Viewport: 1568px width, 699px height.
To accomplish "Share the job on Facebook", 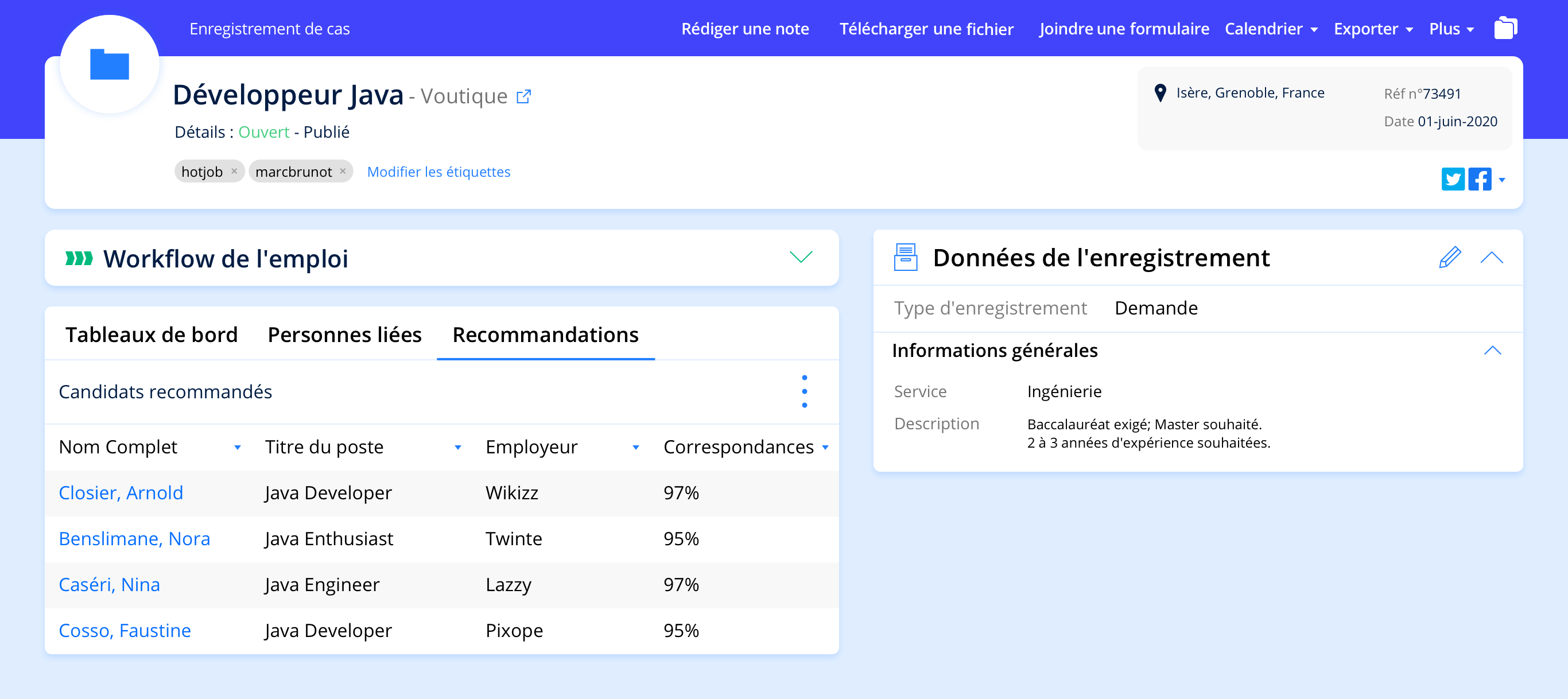I will point(1480,179).
